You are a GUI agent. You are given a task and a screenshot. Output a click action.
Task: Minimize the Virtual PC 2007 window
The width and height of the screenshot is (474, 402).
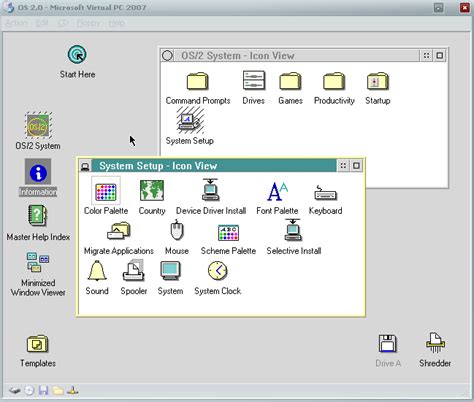coord(438,8)
